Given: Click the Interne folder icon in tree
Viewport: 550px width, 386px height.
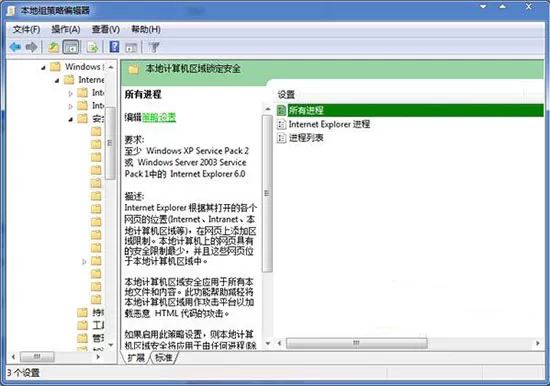Looking at the screenshot, I should (x=69, y=80).
